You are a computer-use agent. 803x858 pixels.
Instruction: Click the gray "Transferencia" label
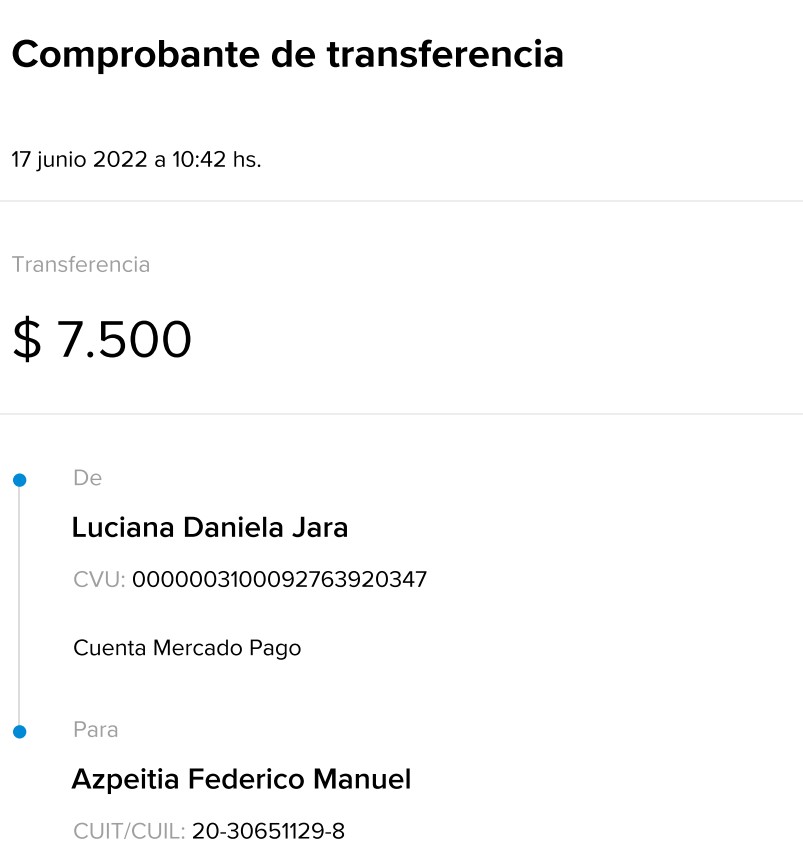(81, 265)
